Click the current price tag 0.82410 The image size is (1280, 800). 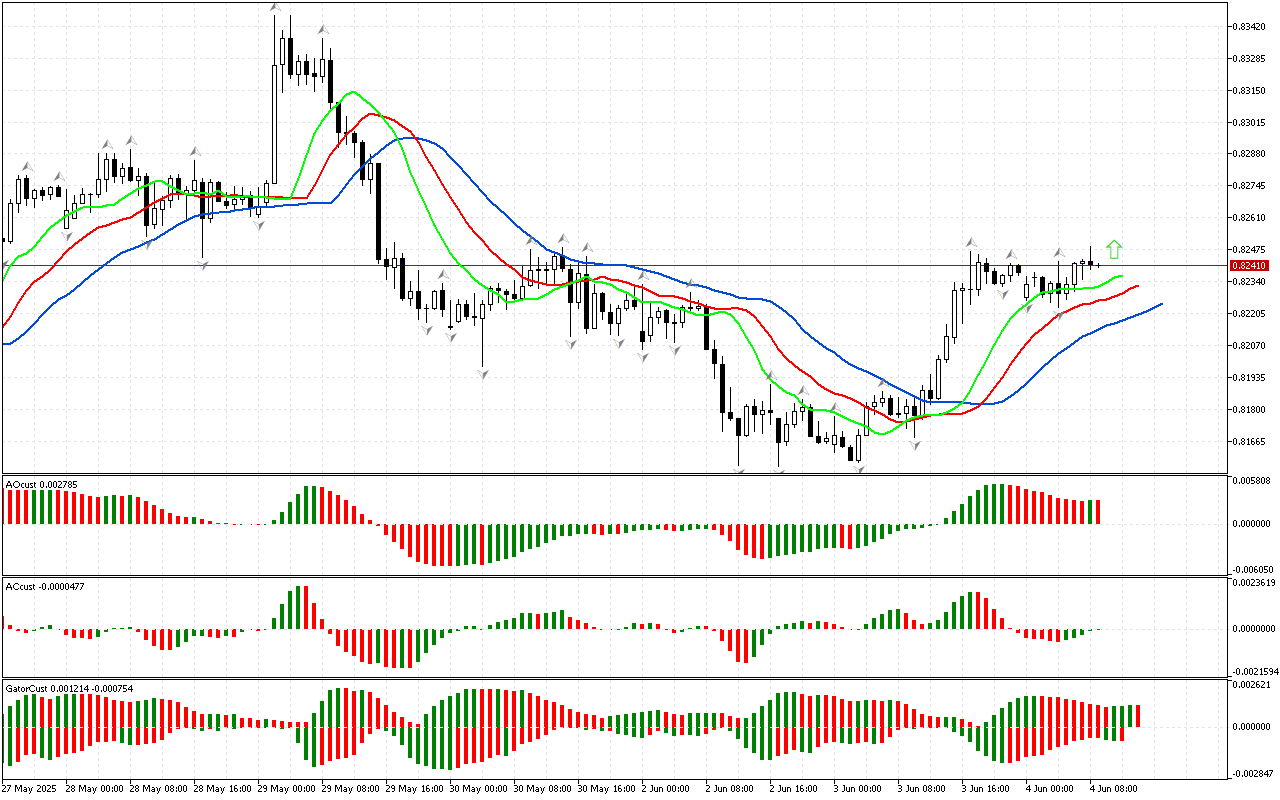coord(1251,266)
